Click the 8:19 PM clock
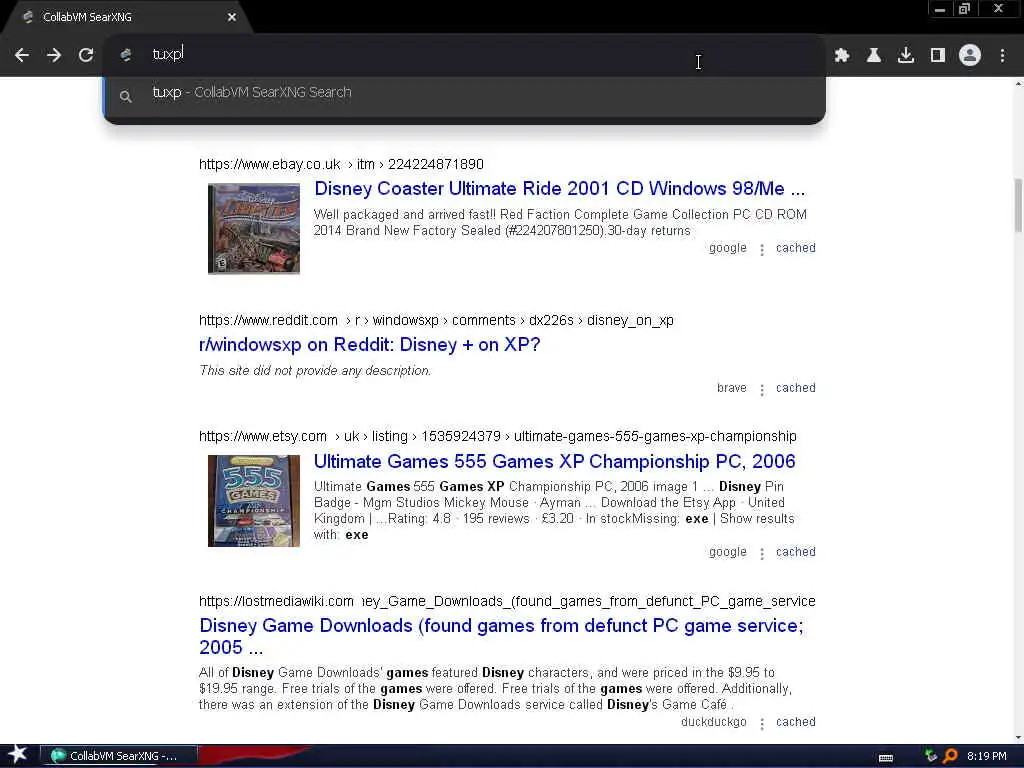The image size is (1024, 768). tap(986, 756)
